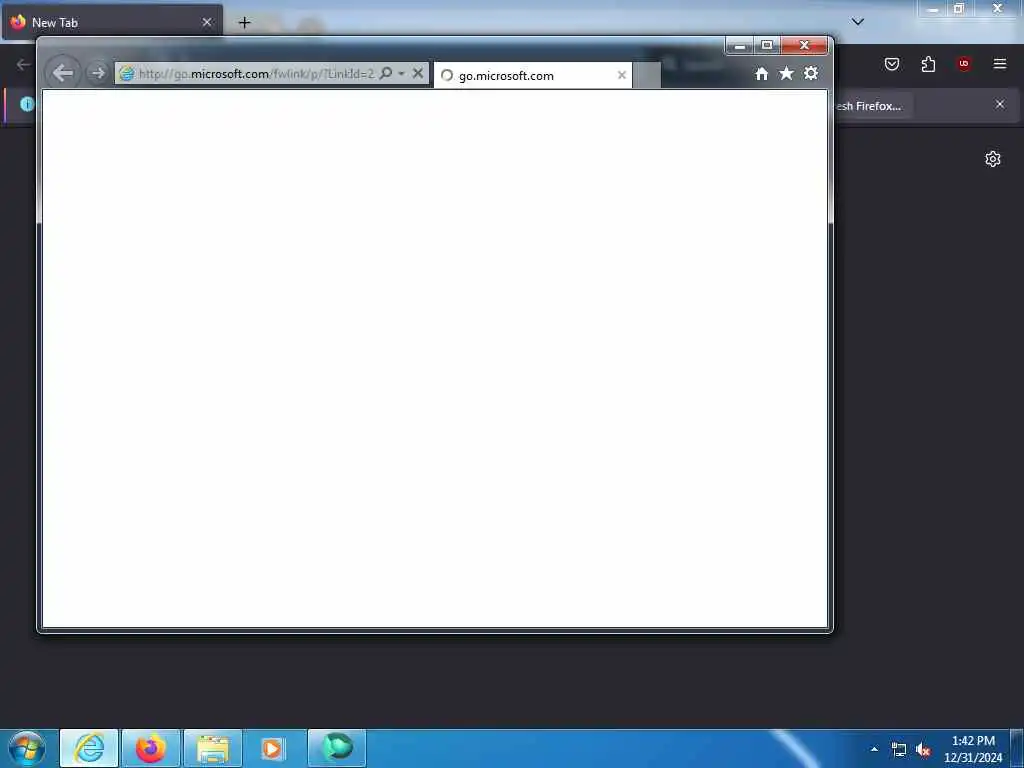Viewport: 1024px width, 768px height.
Task: Click the green globe app taskbar icon
Action: pos(337,748)
